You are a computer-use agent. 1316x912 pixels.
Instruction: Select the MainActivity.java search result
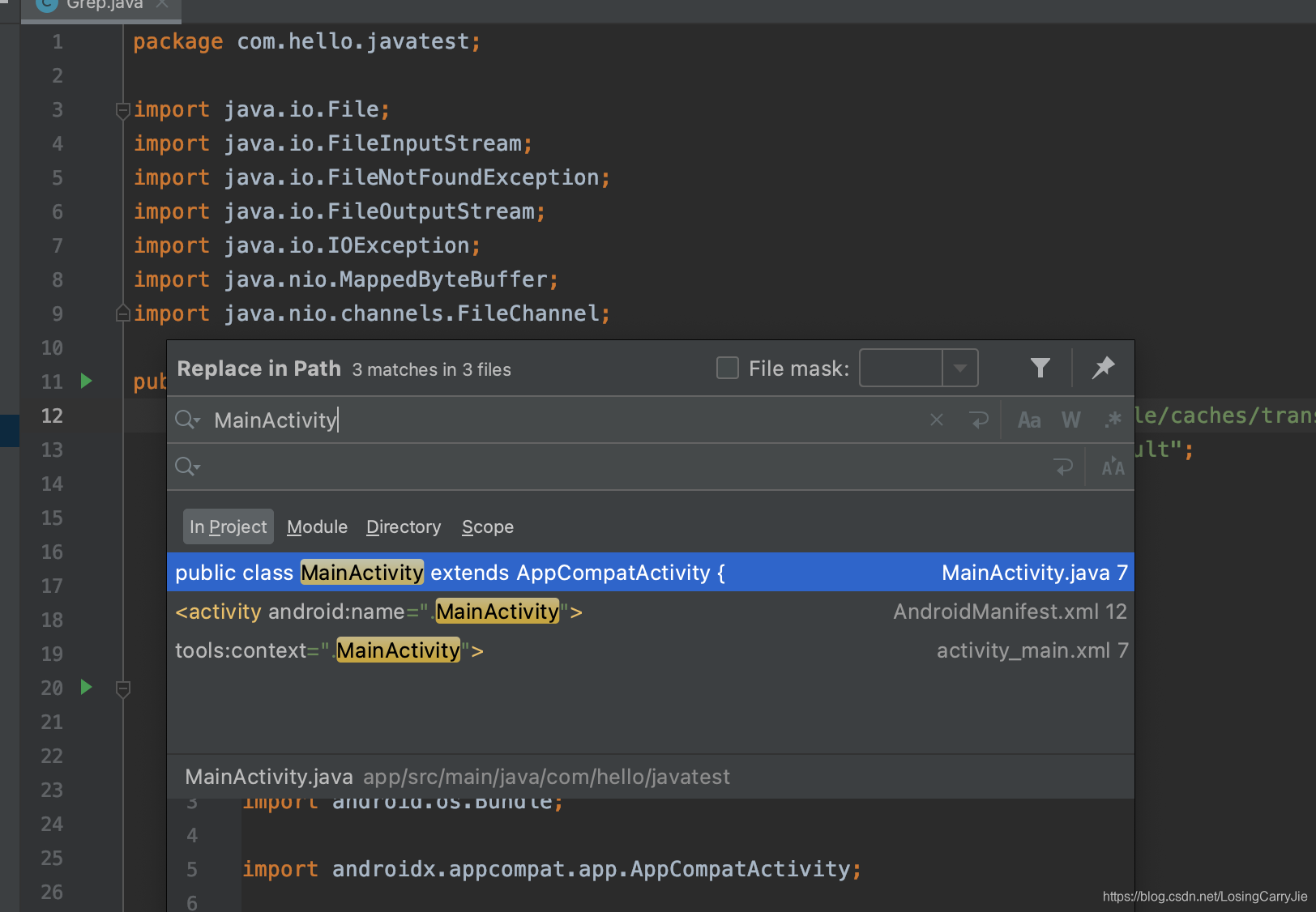[x=650, y=573]
